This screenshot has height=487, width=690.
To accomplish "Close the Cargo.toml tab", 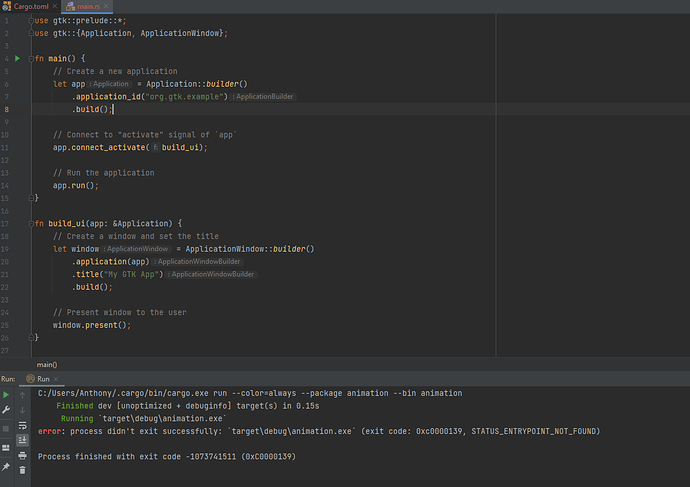I will (54, 6).
